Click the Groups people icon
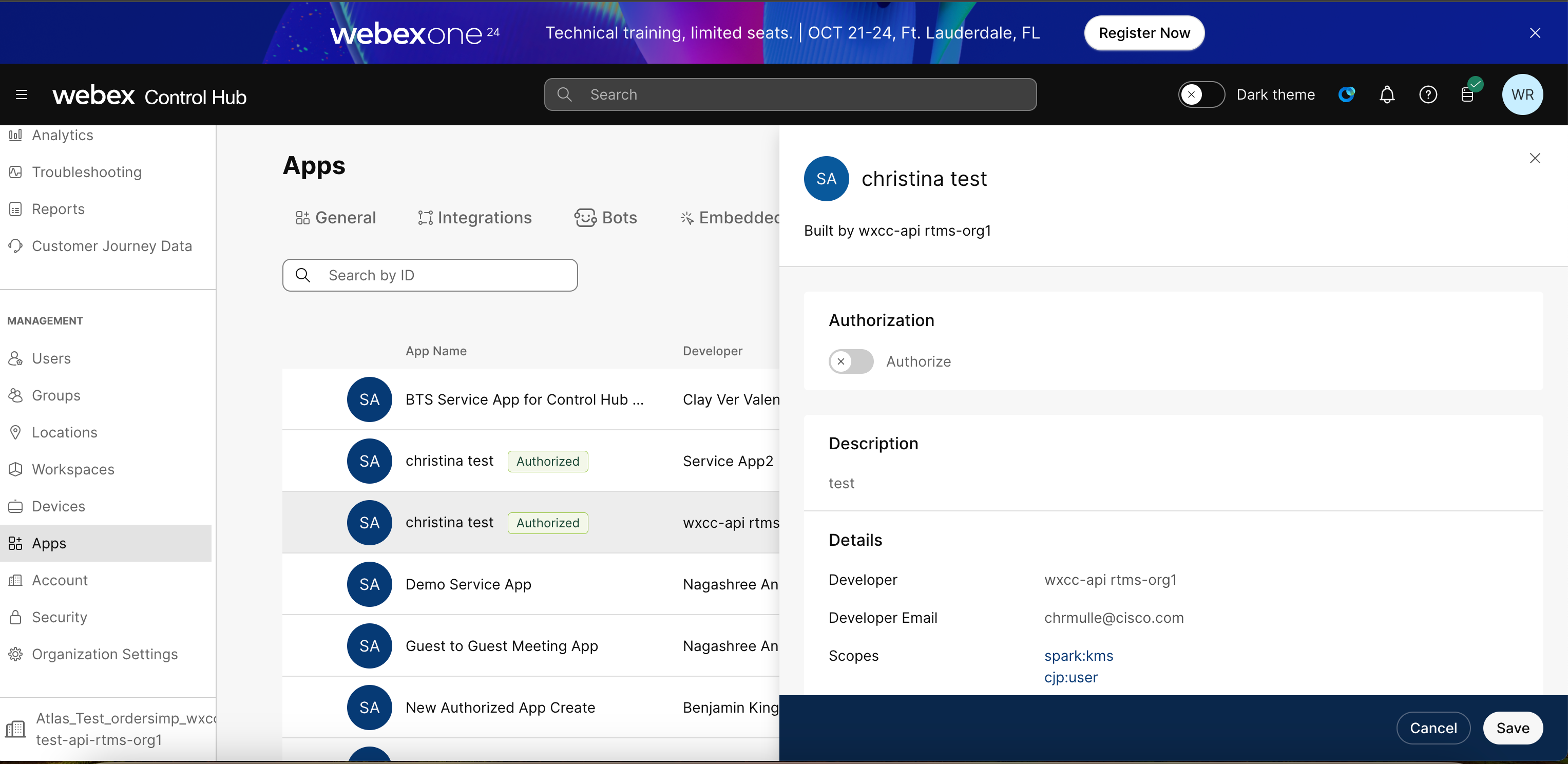1568x764 pixels. click(16, 396)
